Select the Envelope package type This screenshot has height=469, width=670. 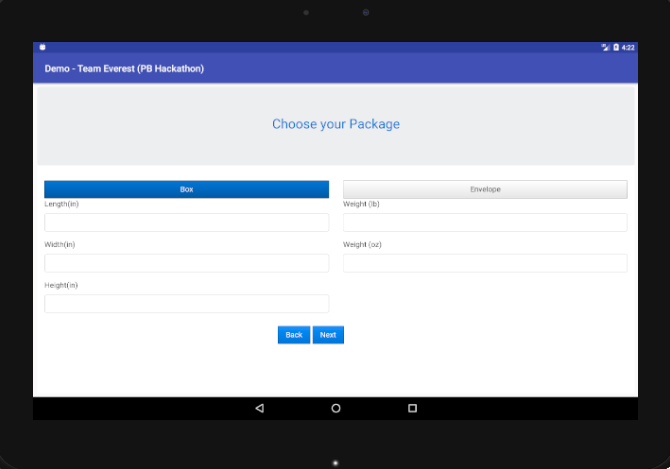coord(485,189)
